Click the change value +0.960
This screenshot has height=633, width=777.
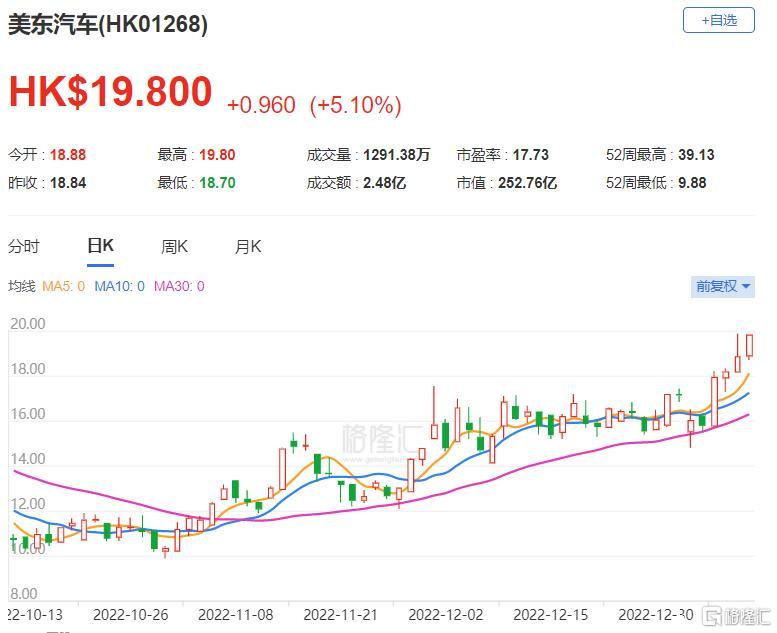[x=261, y=105]
